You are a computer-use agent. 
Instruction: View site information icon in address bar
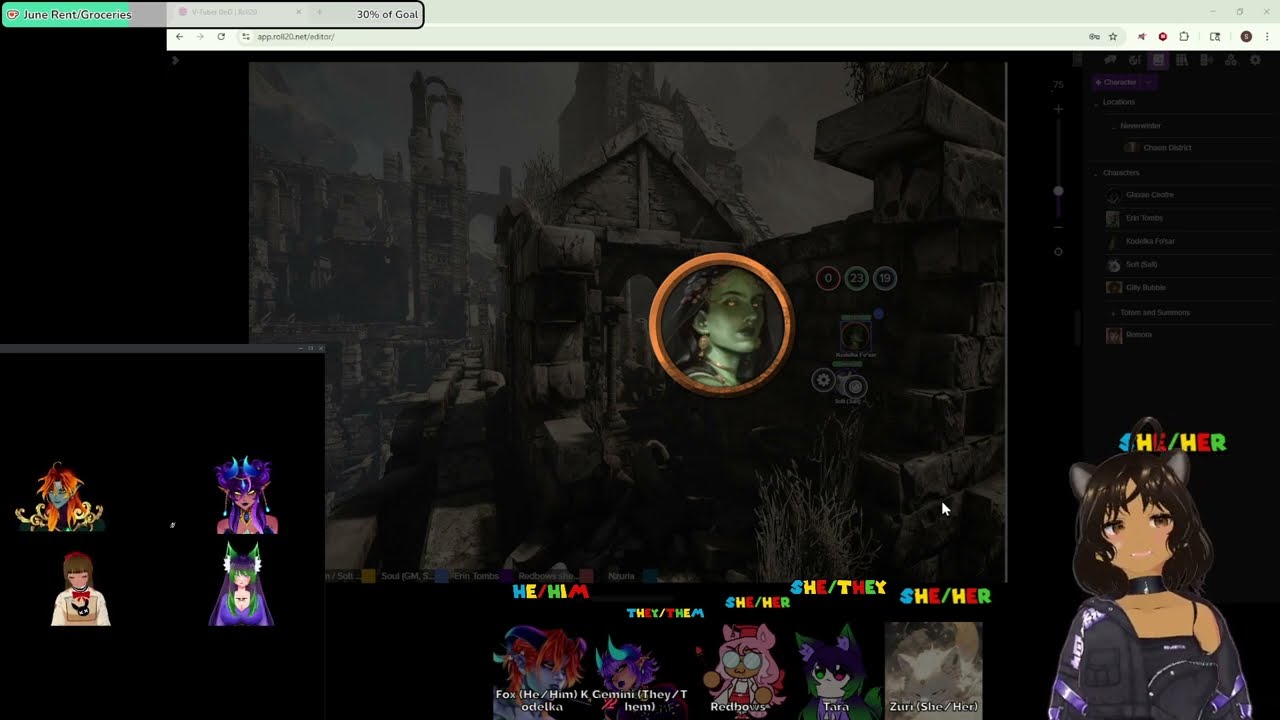tap(245, 37)
